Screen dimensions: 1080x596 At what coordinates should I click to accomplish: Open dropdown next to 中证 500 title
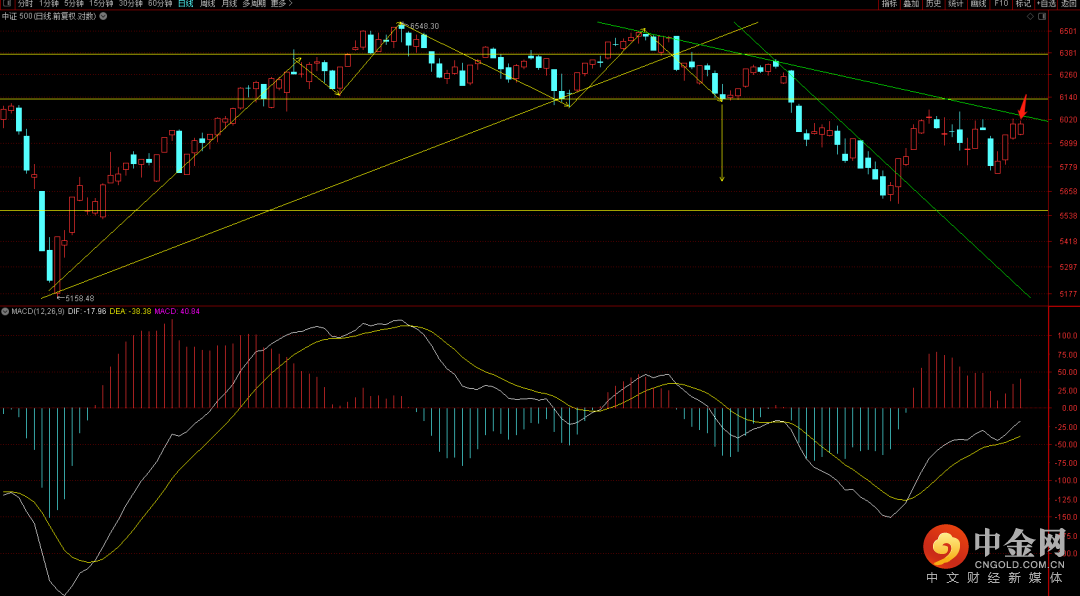(x=103, y=16)
